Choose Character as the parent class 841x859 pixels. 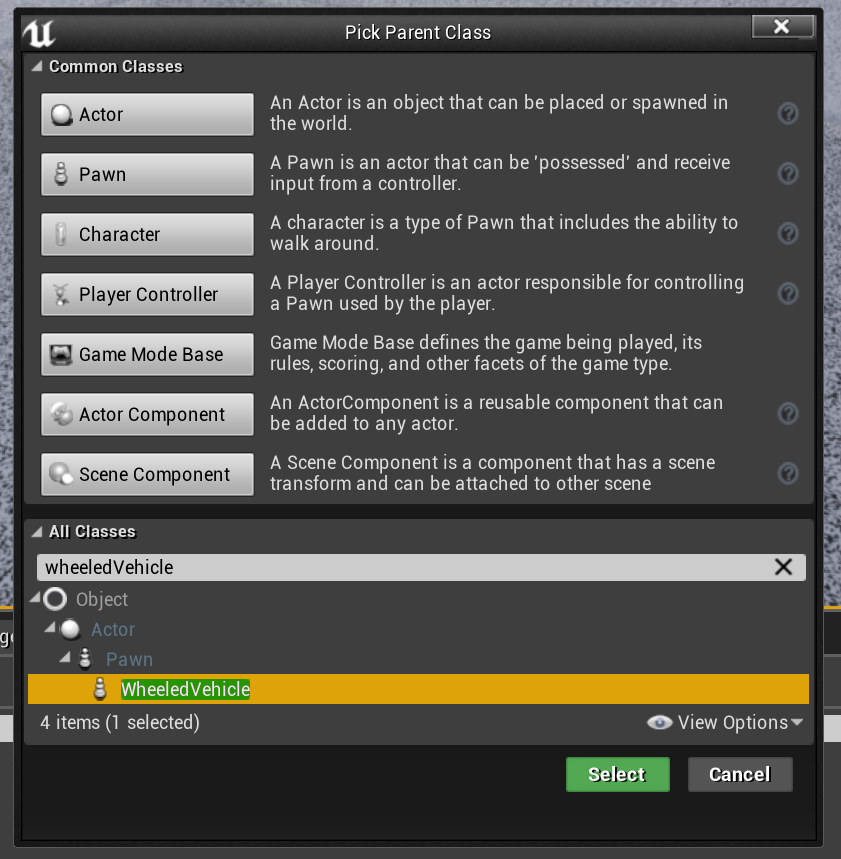click(x=147, y=234)
